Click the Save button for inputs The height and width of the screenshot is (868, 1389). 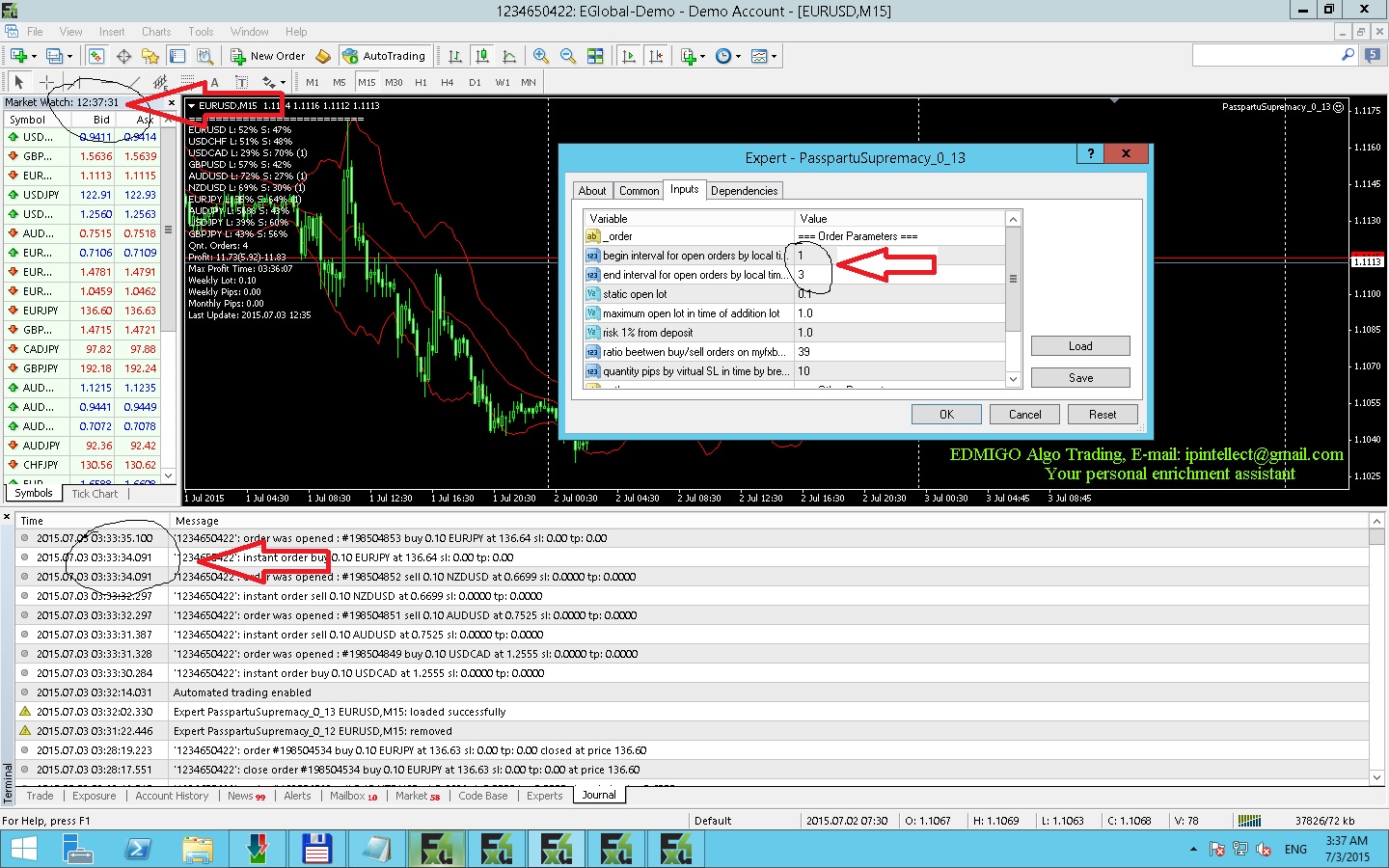(x=1080, y=378)
